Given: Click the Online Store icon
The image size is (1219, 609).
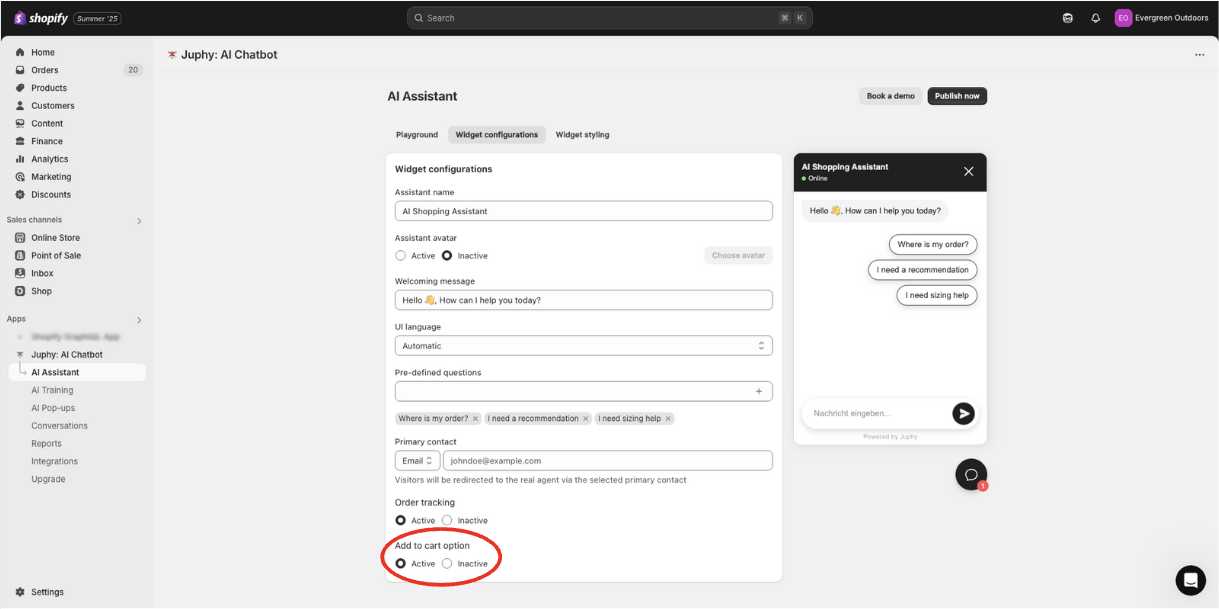Looking at the screenshot, I should 20,238.
